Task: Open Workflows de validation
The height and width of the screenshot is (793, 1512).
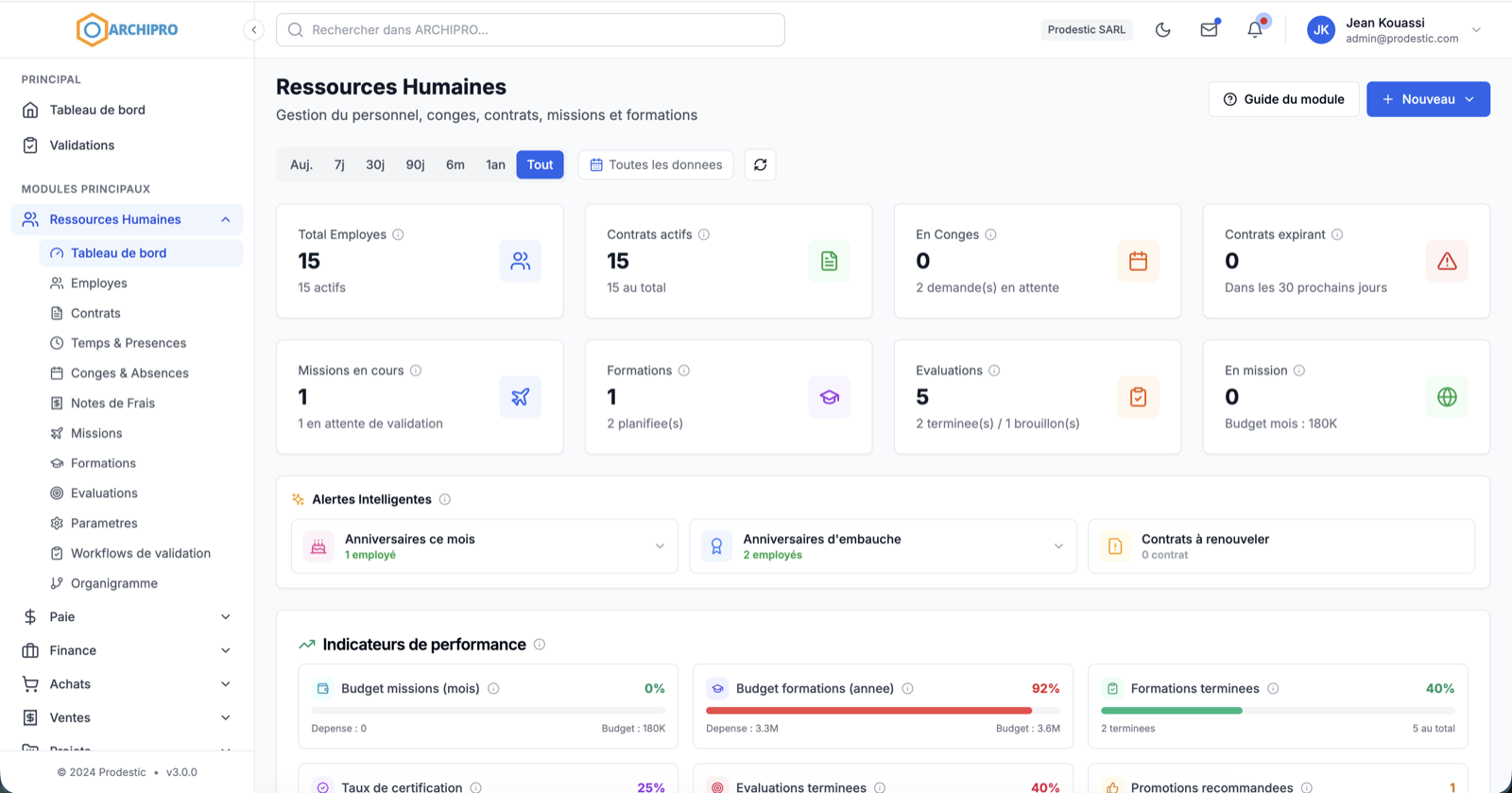Action: [x=141, y=553]
